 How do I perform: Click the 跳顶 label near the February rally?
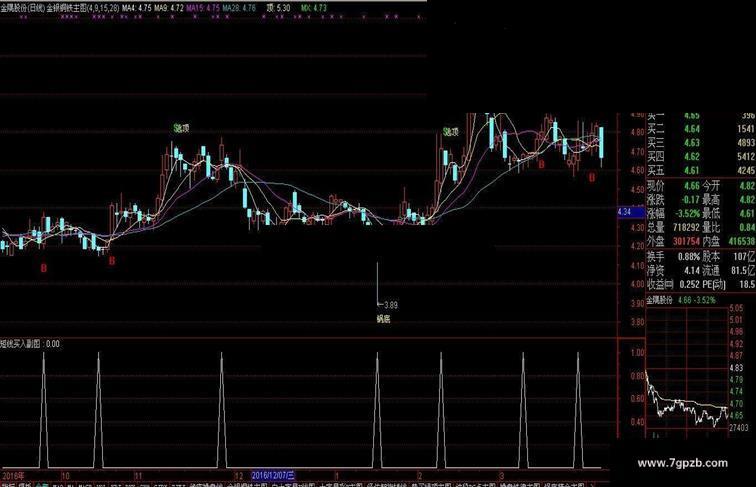pyautogui.click(x=451, y=132)
